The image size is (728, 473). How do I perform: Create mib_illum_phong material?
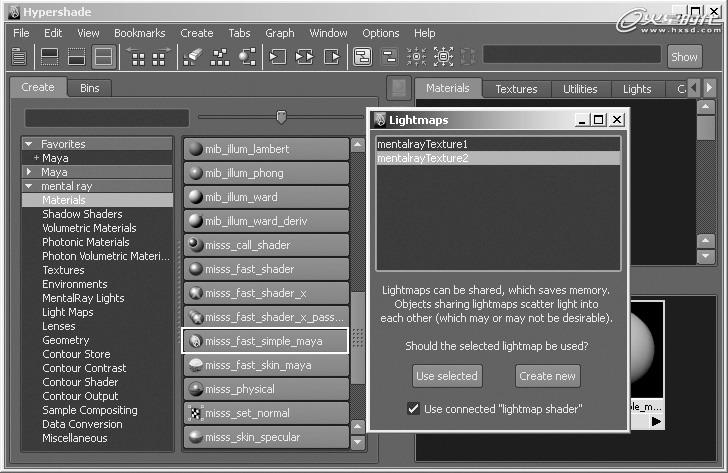point(266,173)
